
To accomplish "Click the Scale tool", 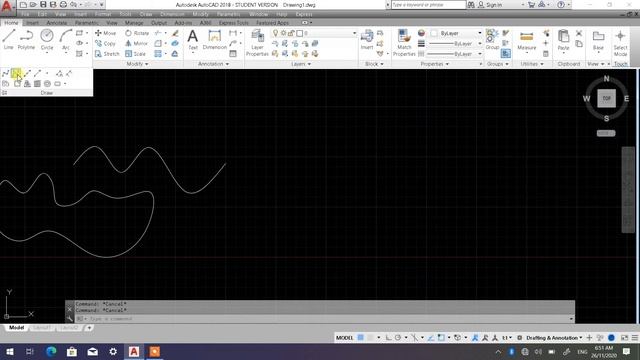I will [x=136, y=54].
